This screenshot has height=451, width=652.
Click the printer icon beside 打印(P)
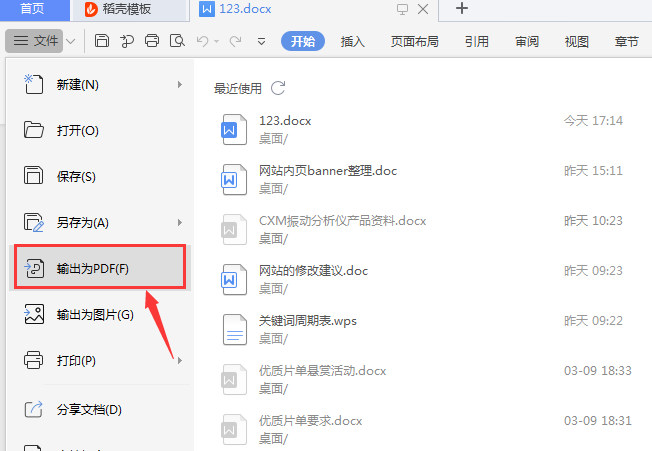point(33,360)
